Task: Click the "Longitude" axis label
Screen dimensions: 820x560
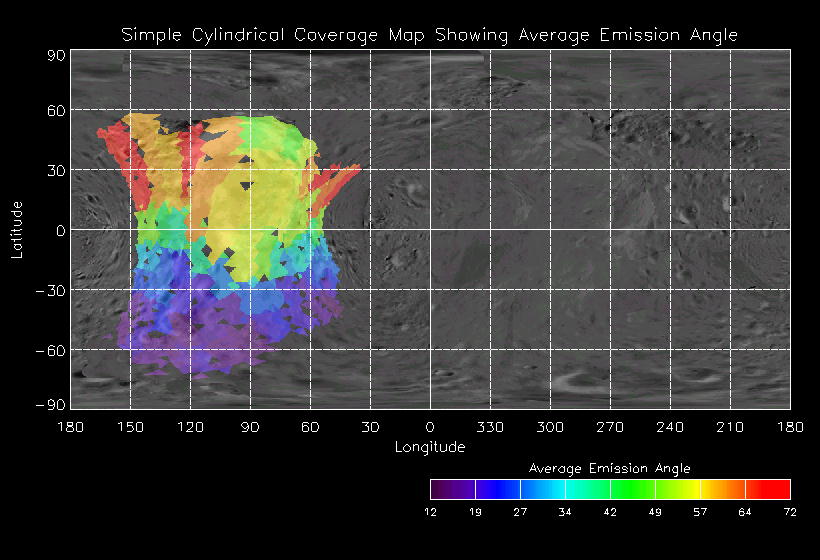Action: click(429, 447)
